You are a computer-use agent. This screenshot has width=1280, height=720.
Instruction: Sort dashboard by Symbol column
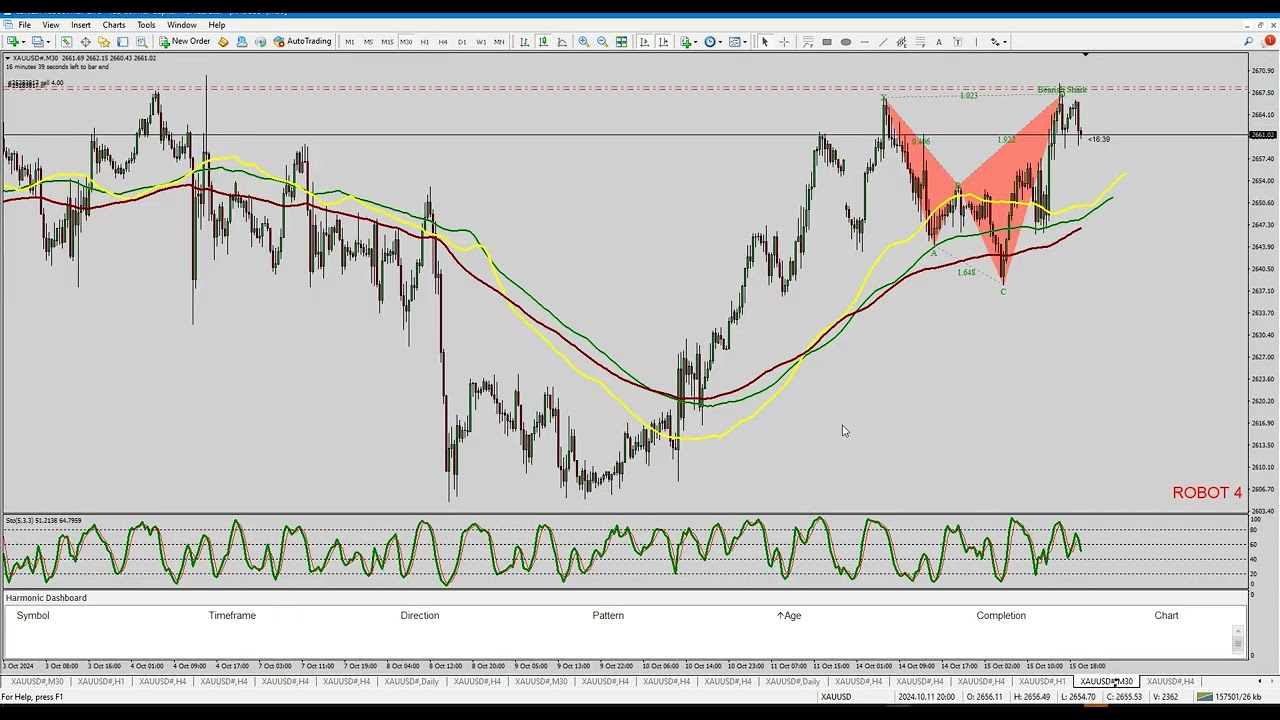33,615
